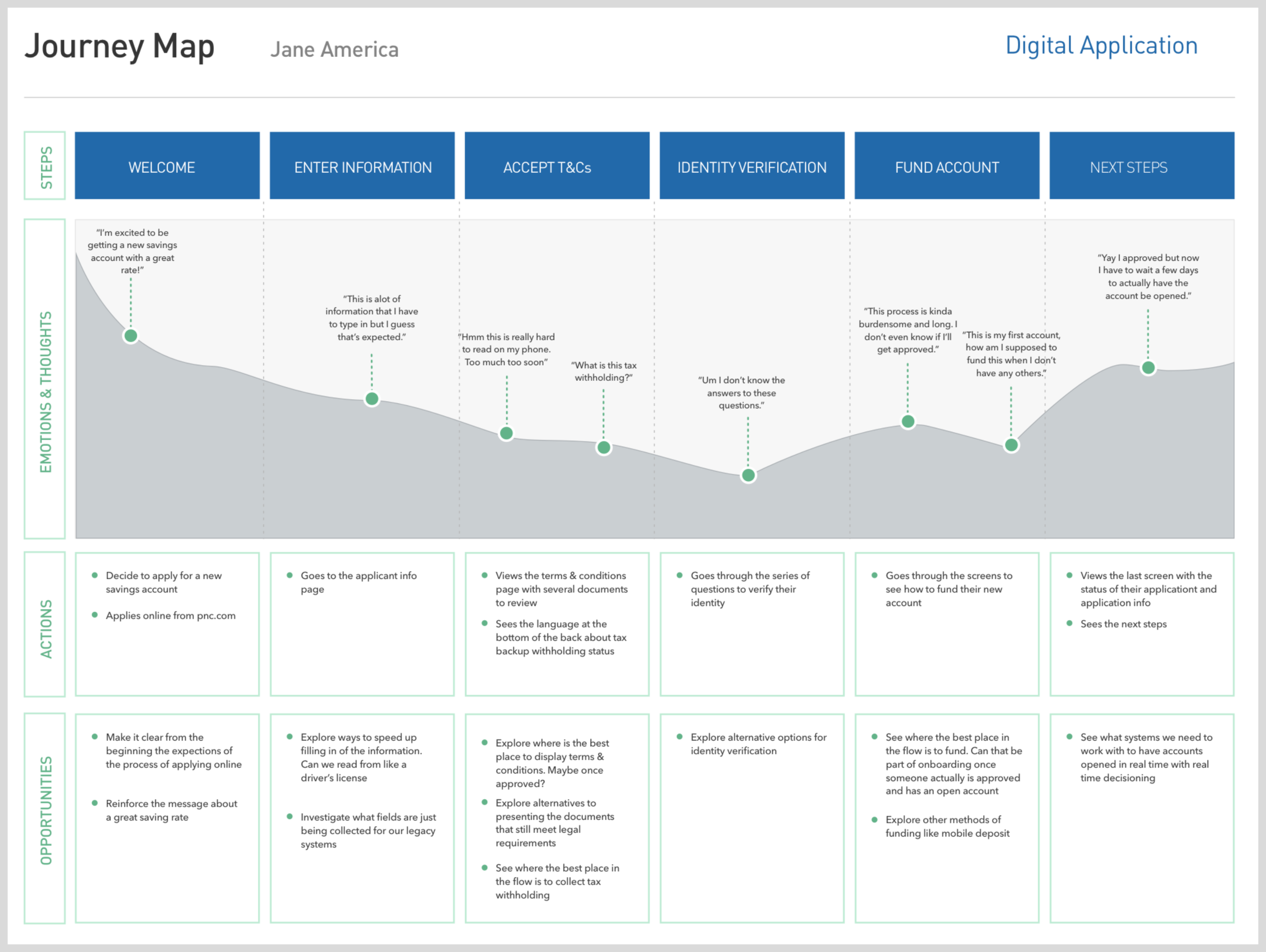Click lowest emotion dot in Identity Verification
Image resolution: width=1266 pixels, height=952 pixels.
pyautogui.click(x=748, y=475)
